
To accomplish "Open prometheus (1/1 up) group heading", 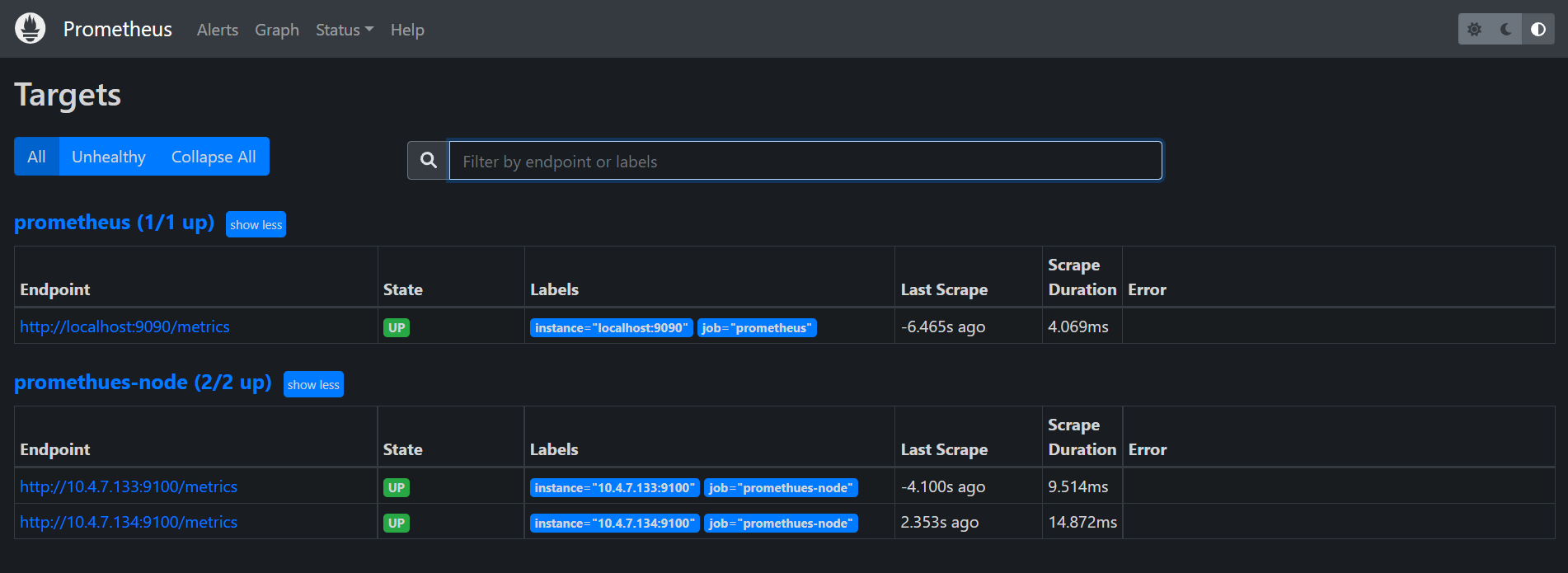I will pos(115,223).
